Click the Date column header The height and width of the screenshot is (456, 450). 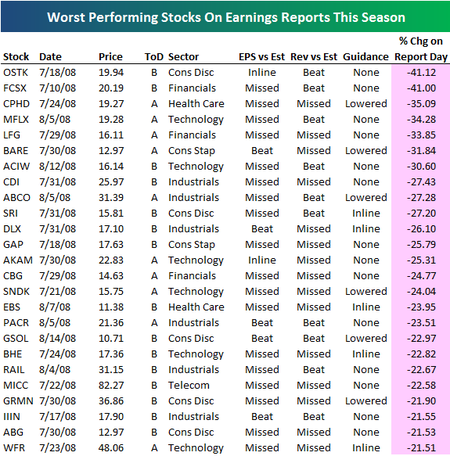click(50, 57)
